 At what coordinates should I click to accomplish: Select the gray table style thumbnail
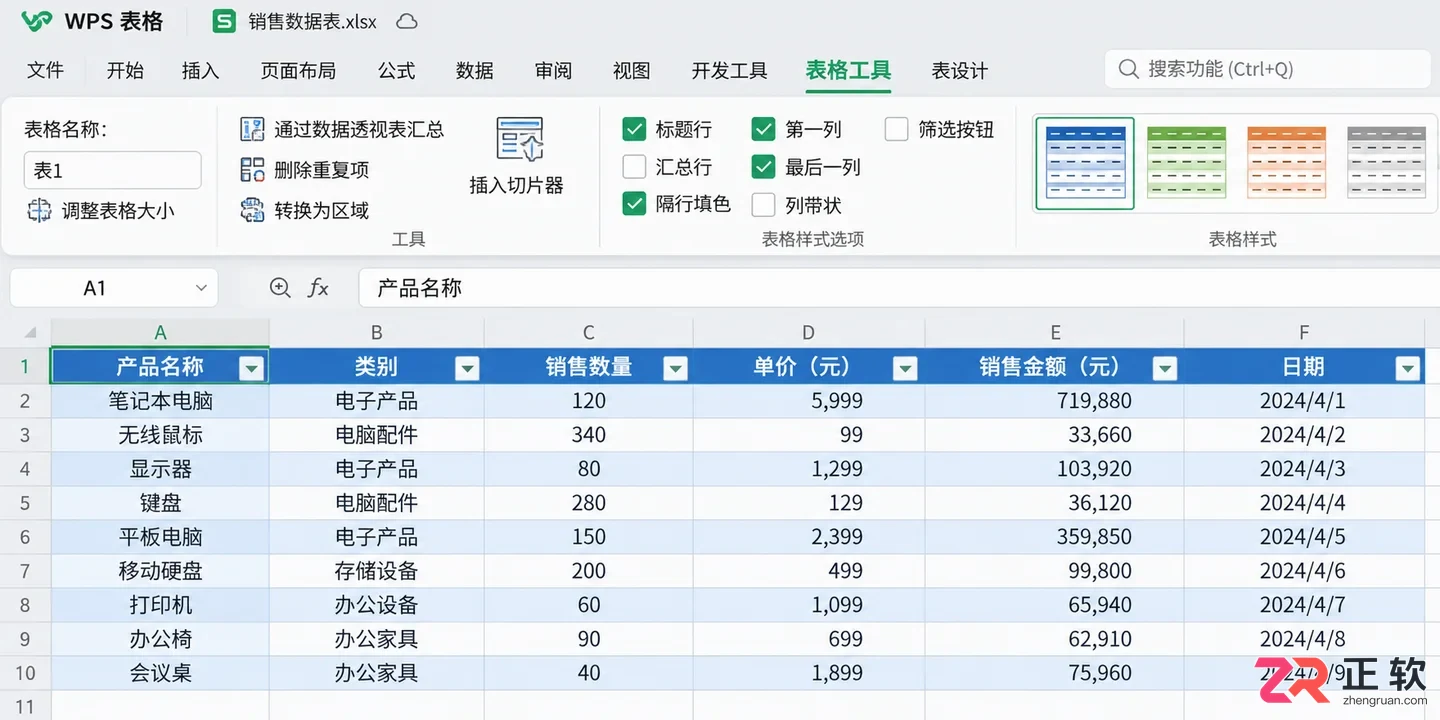tap(1386, 162)
